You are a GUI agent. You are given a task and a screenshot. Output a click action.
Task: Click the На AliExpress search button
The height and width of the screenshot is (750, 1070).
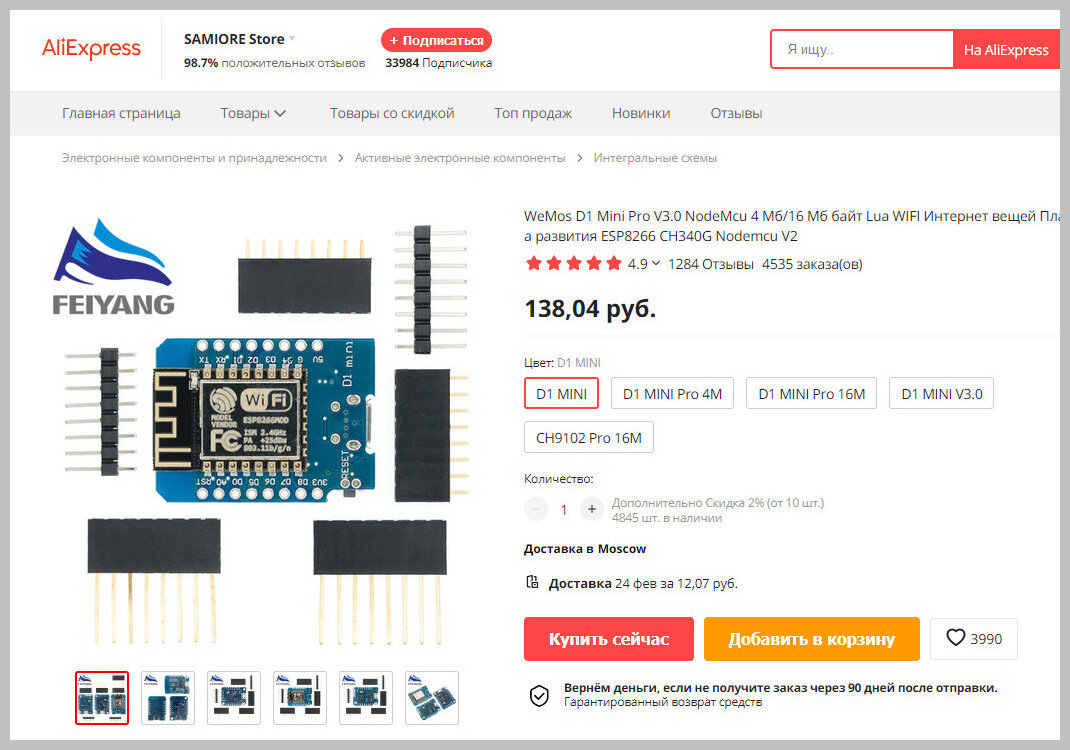[x=1006, y=49]
